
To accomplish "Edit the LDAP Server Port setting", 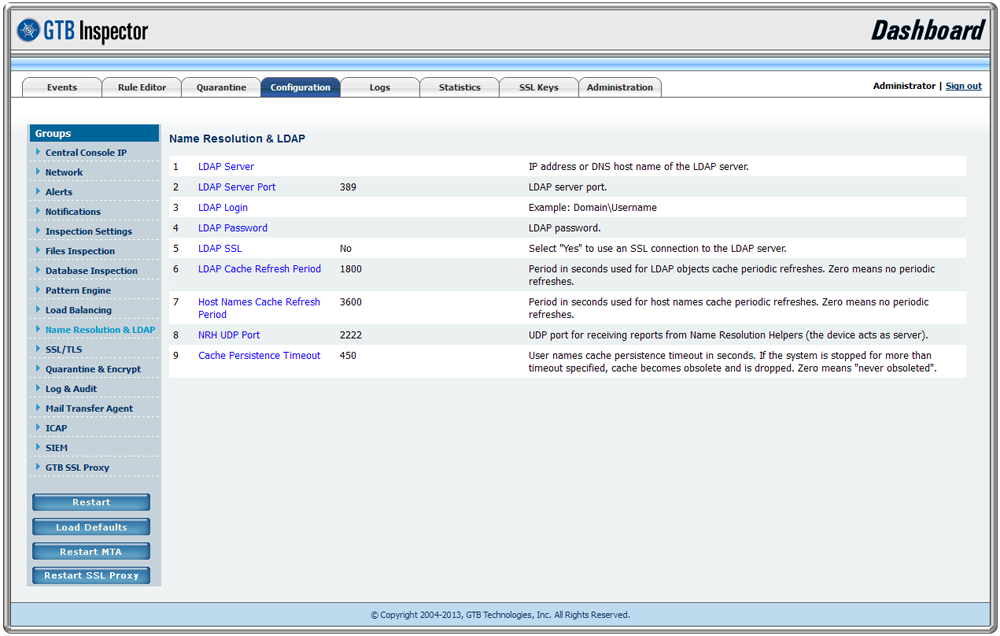I will coord(237,187).
